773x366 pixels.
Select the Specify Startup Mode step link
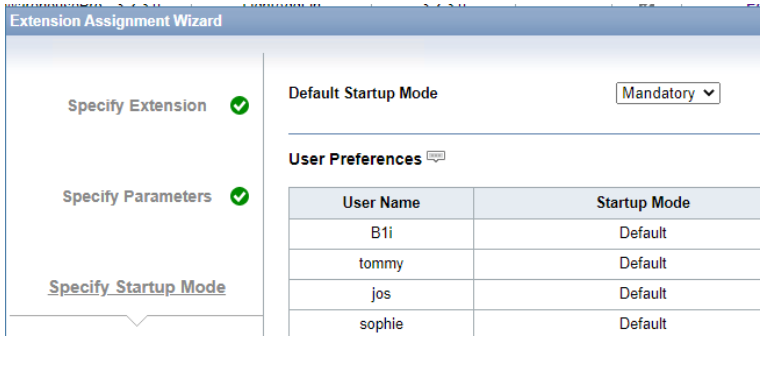(x=137, y=287)
